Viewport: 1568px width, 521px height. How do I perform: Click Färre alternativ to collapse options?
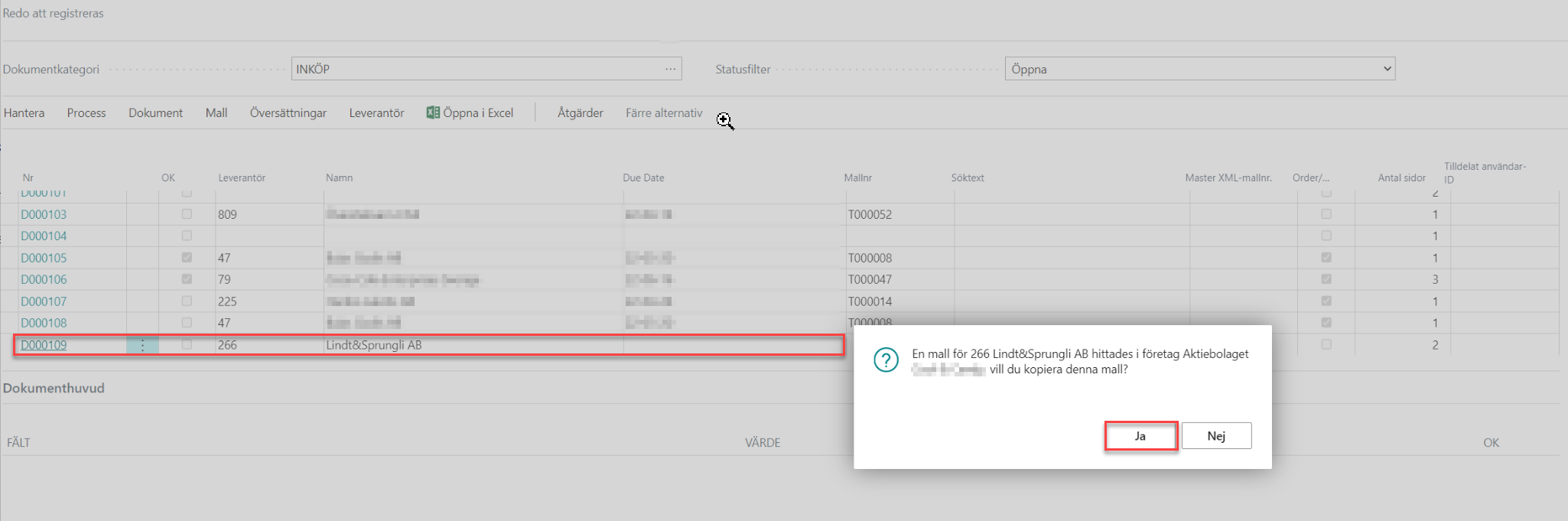point(663,113)
